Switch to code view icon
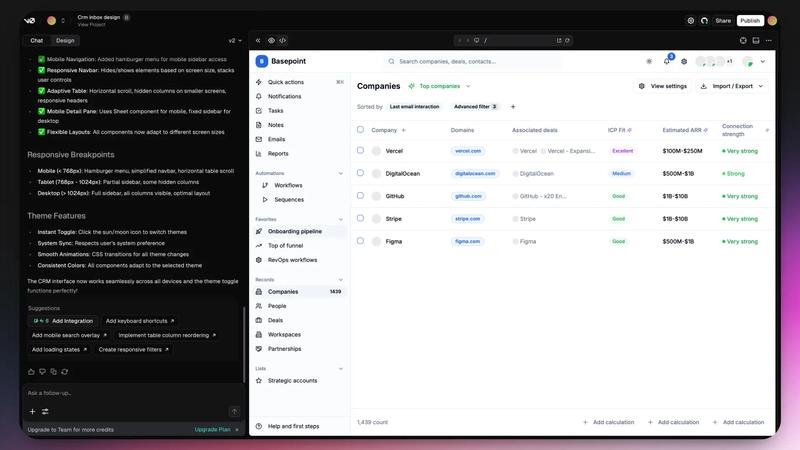 tap(283, 40)
